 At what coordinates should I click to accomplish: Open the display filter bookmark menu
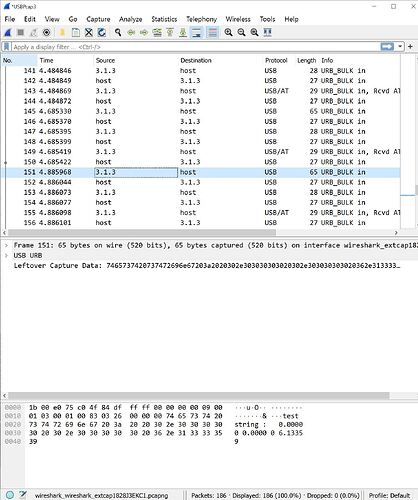tap(6, 47)
